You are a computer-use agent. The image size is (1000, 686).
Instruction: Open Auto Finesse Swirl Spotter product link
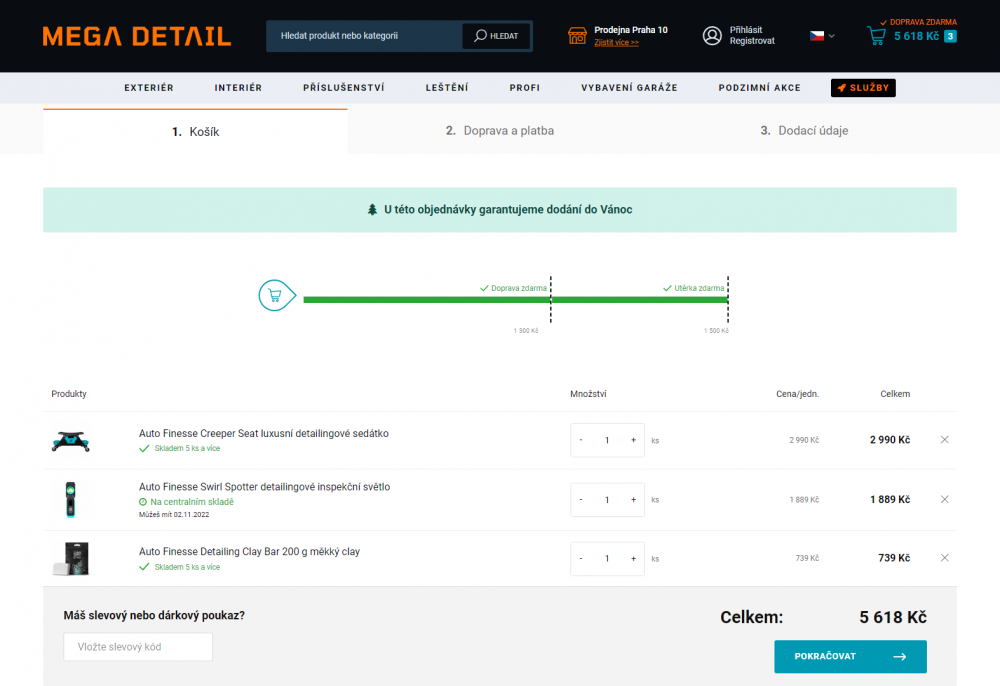[x=265, y=487]
